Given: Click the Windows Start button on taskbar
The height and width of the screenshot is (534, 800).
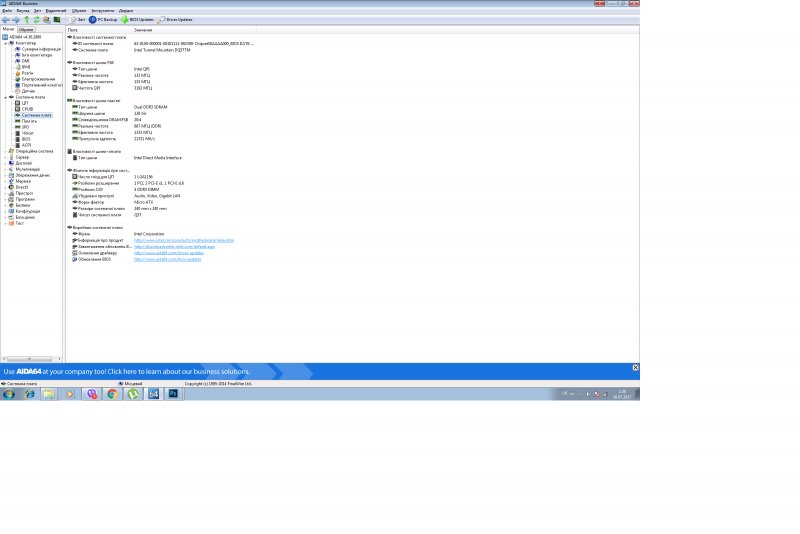Looking at the screenshot, I should coord(8,394).
